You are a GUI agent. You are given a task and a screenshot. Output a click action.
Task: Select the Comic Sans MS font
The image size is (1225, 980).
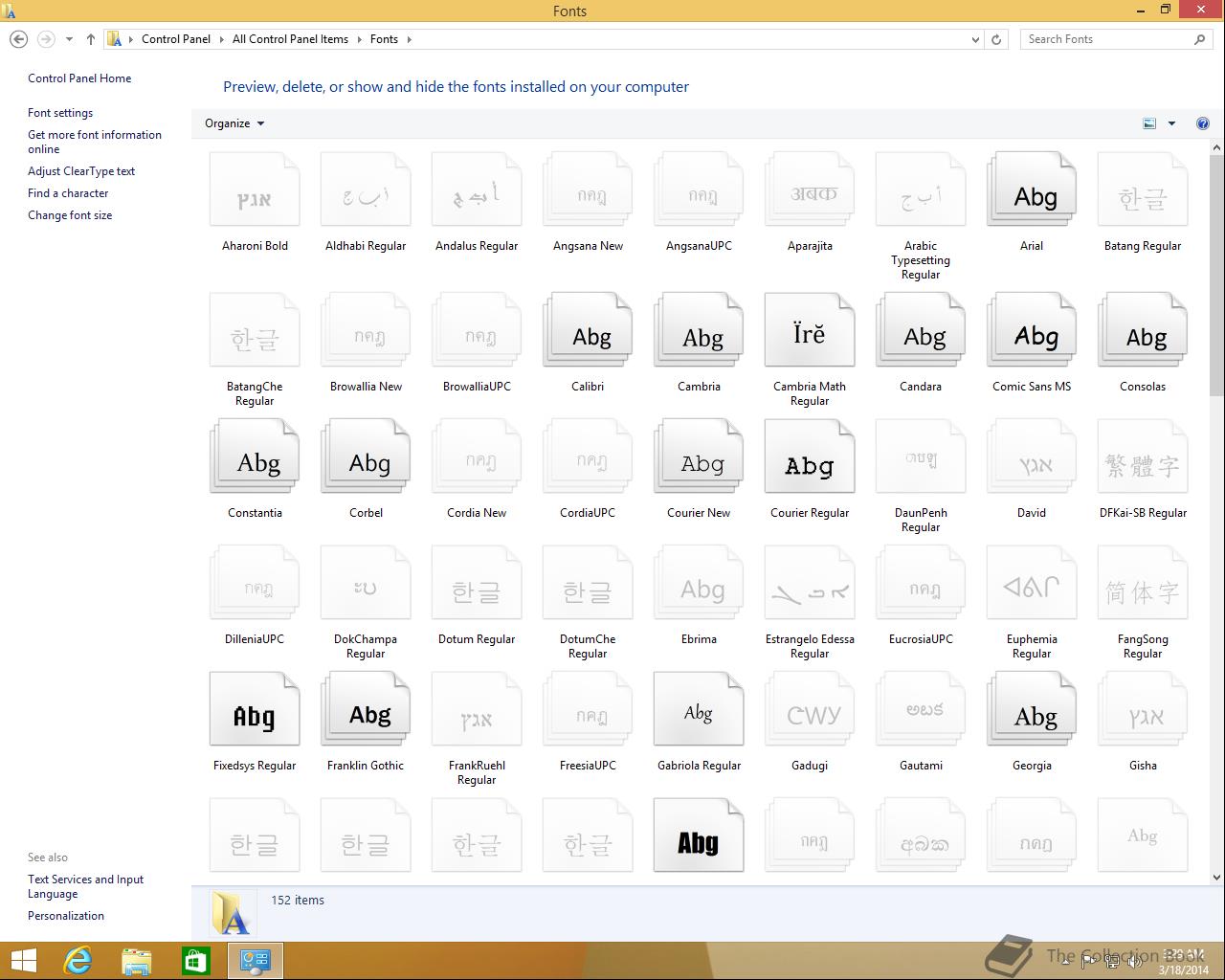click(x=1032, y=331)
